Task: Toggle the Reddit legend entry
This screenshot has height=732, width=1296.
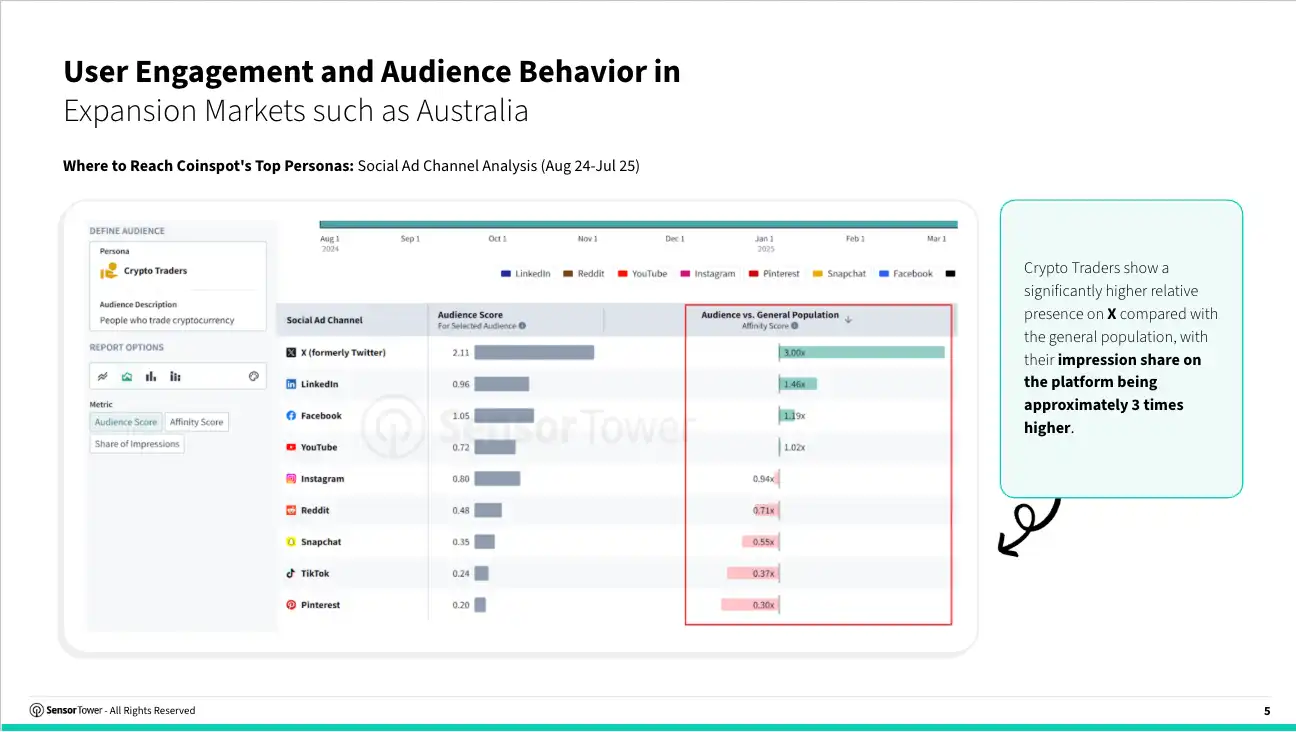Action: [x=583, y=274]
